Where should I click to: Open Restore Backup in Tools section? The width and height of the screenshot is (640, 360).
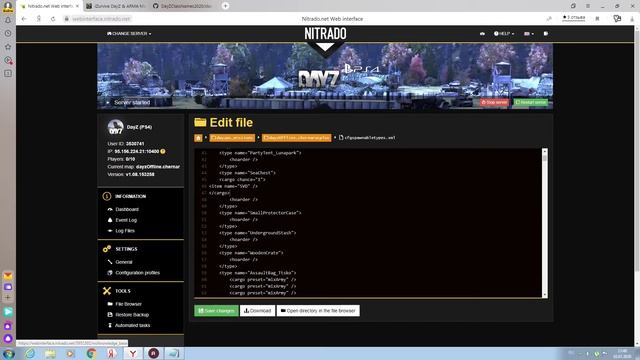click(132, 315)
